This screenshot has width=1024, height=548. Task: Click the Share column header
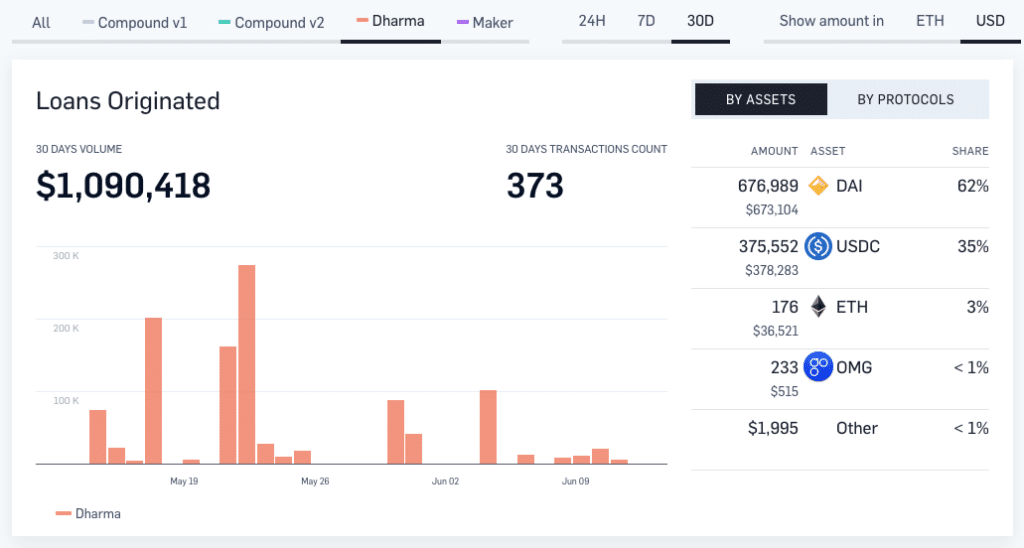point(969,151)
